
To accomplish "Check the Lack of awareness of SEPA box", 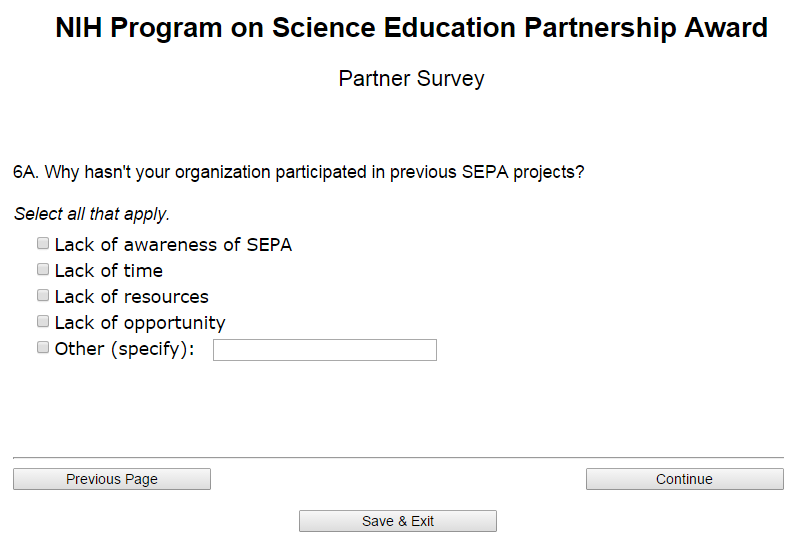I will click(43, 243).
